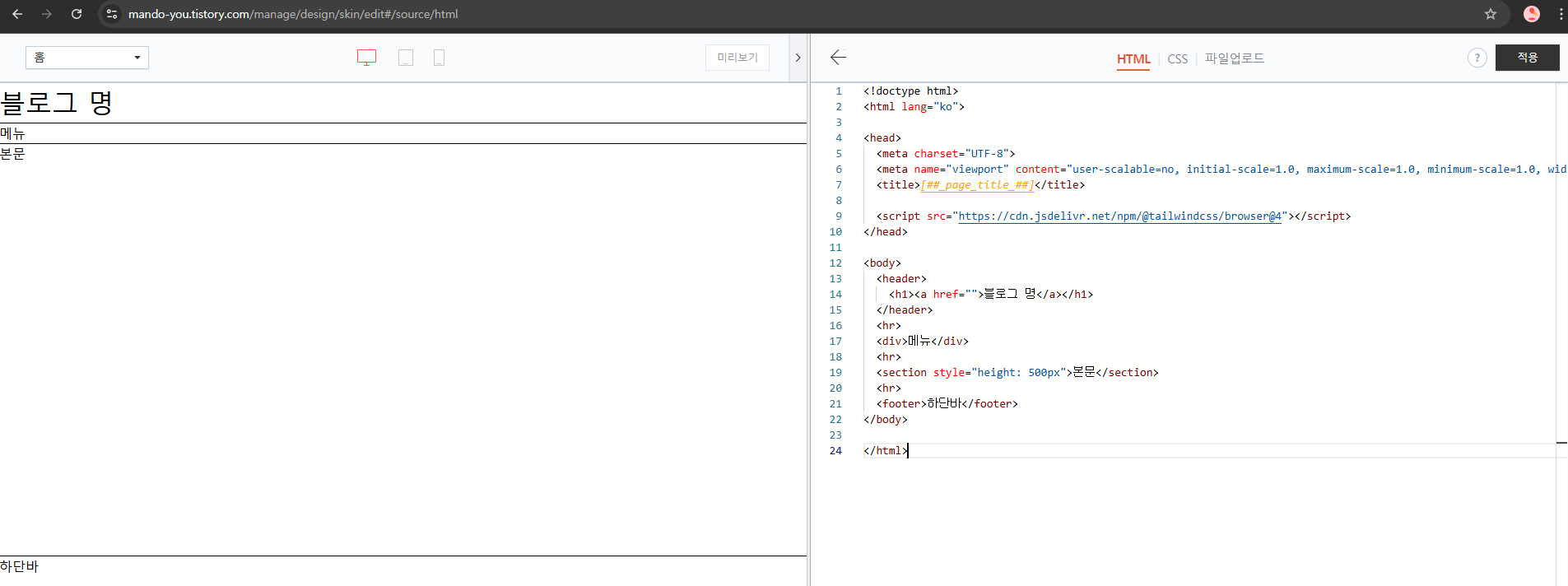Click the address bar URL

coord(293,14)
